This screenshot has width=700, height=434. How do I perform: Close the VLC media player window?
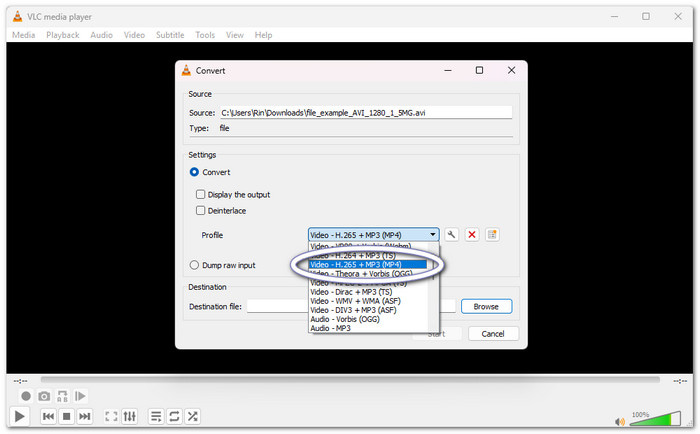pyautogui.click(x=678, y=16)
